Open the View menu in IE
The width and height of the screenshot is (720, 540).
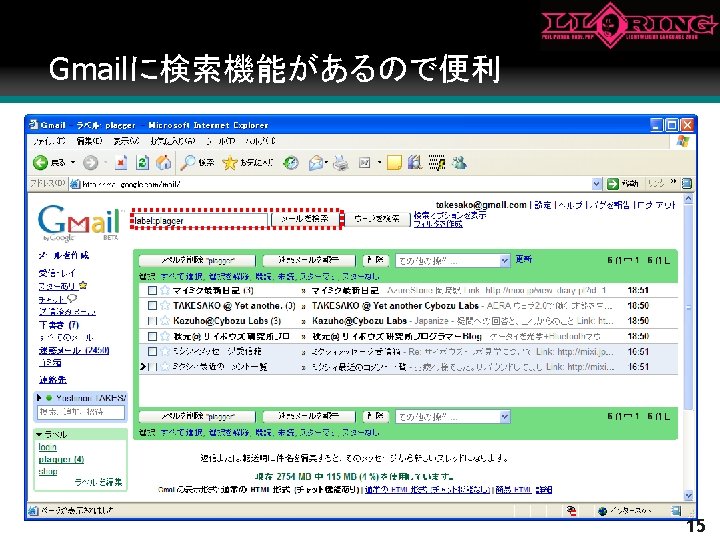click(126, 141)
